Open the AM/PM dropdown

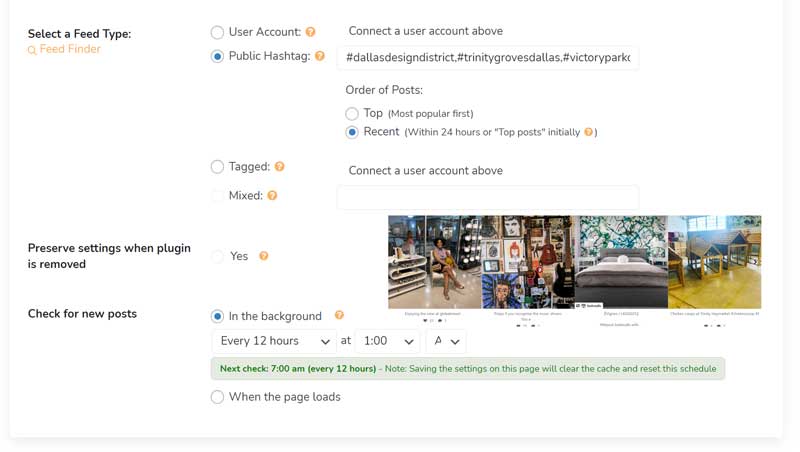(x=446, y=341)
